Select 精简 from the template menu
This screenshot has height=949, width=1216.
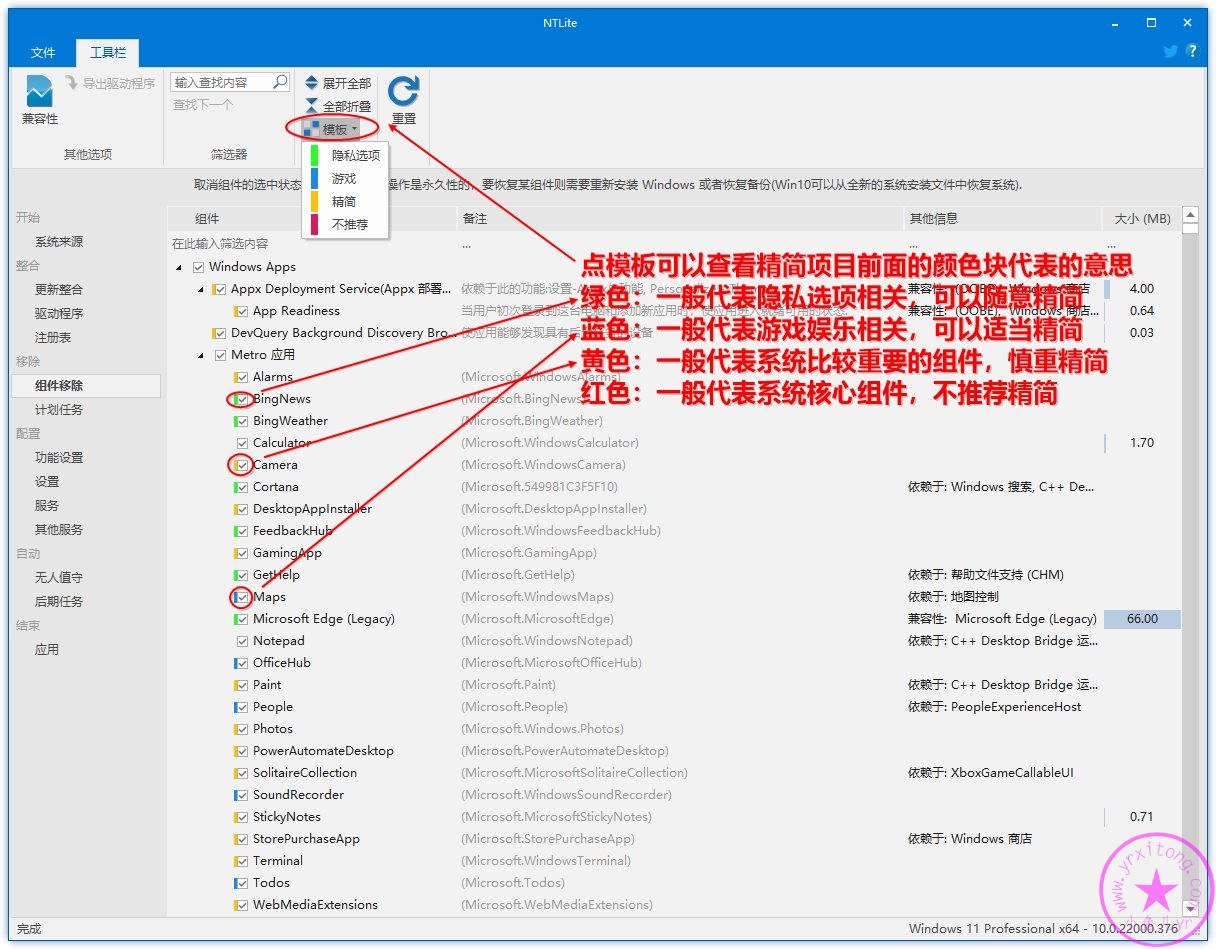click(345, 201)
